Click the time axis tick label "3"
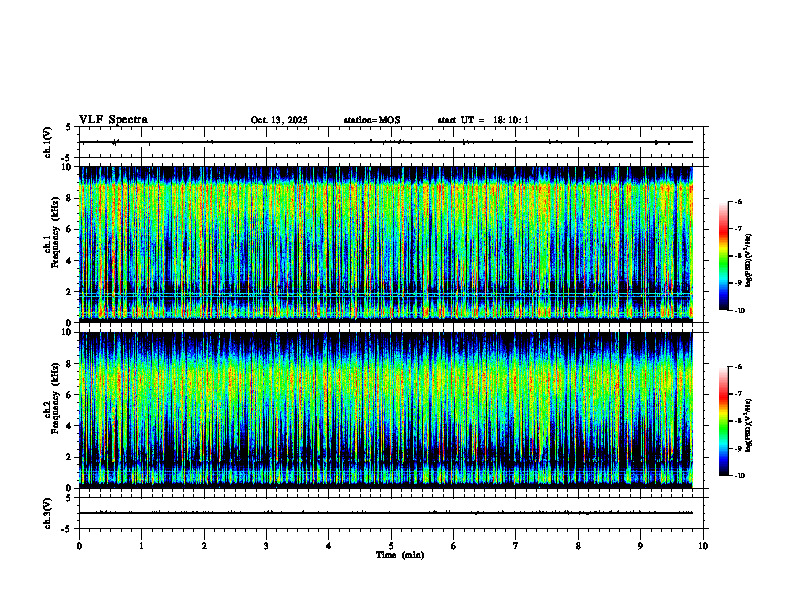 coord(266,546)
